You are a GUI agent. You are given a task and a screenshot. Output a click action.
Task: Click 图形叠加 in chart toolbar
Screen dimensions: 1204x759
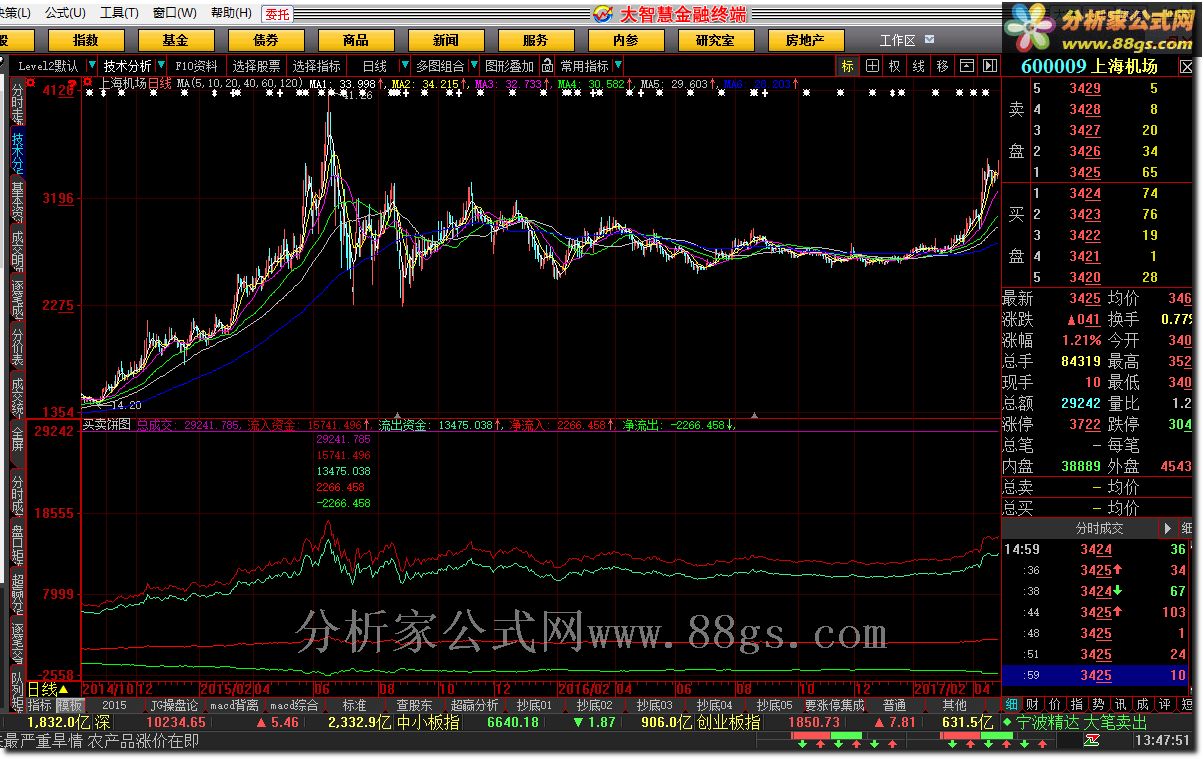510,66
